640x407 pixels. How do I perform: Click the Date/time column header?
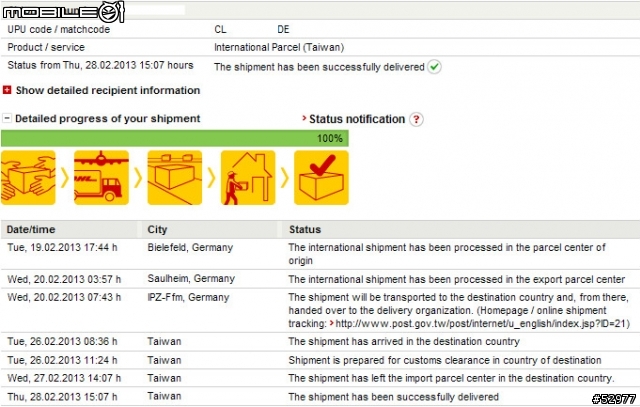(x=31, y=229)
